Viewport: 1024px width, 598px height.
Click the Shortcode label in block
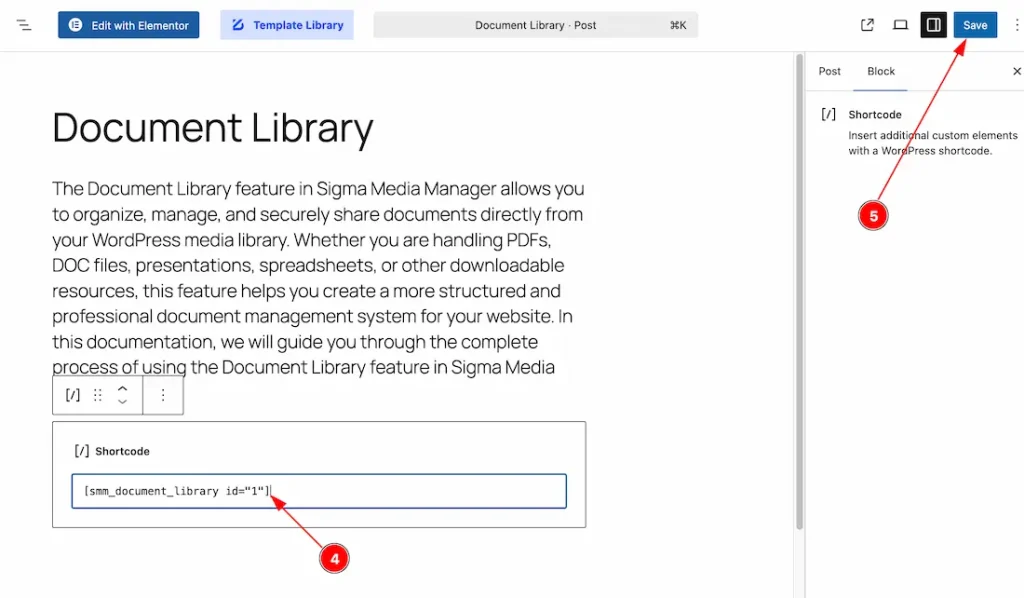pos(122,451)
